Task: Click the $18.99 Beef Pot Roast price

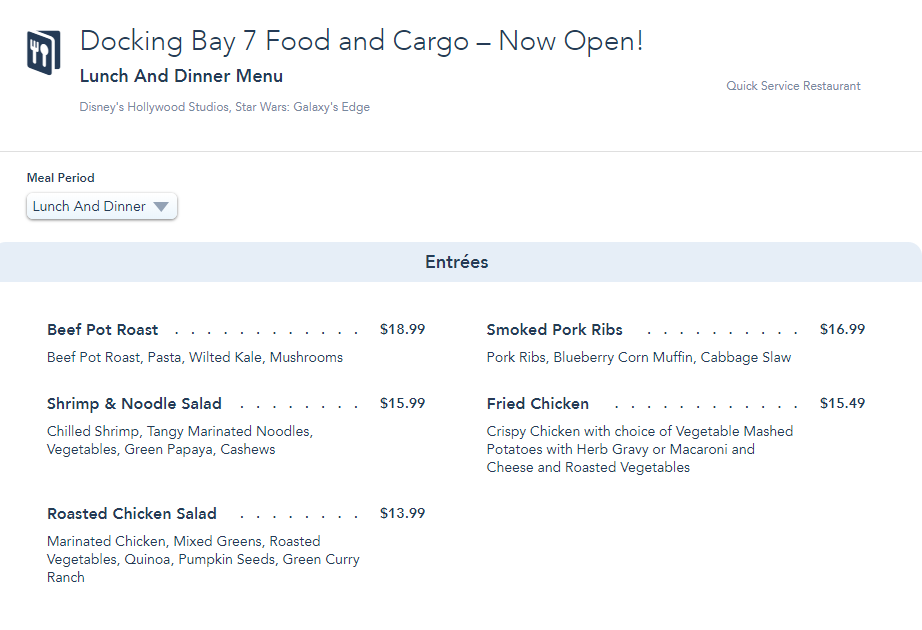Action: click(x=402, y=329)
